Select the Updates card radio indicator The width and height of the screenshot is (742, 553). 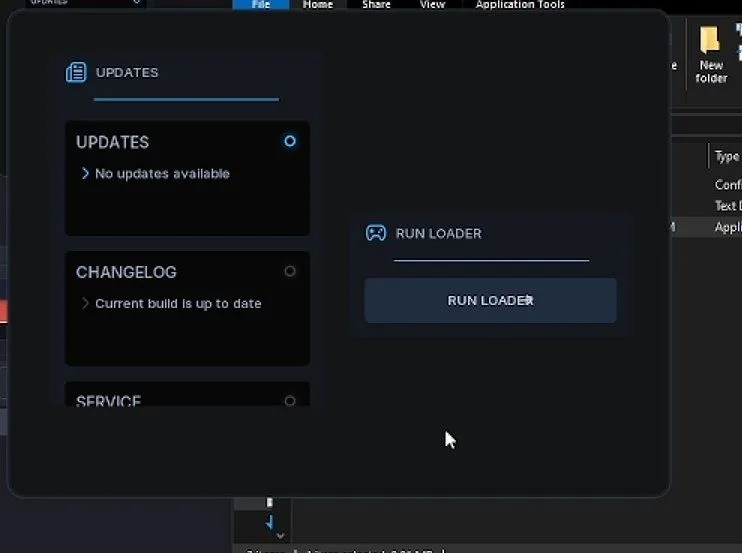pyautogui.click(x=290, y=141)
